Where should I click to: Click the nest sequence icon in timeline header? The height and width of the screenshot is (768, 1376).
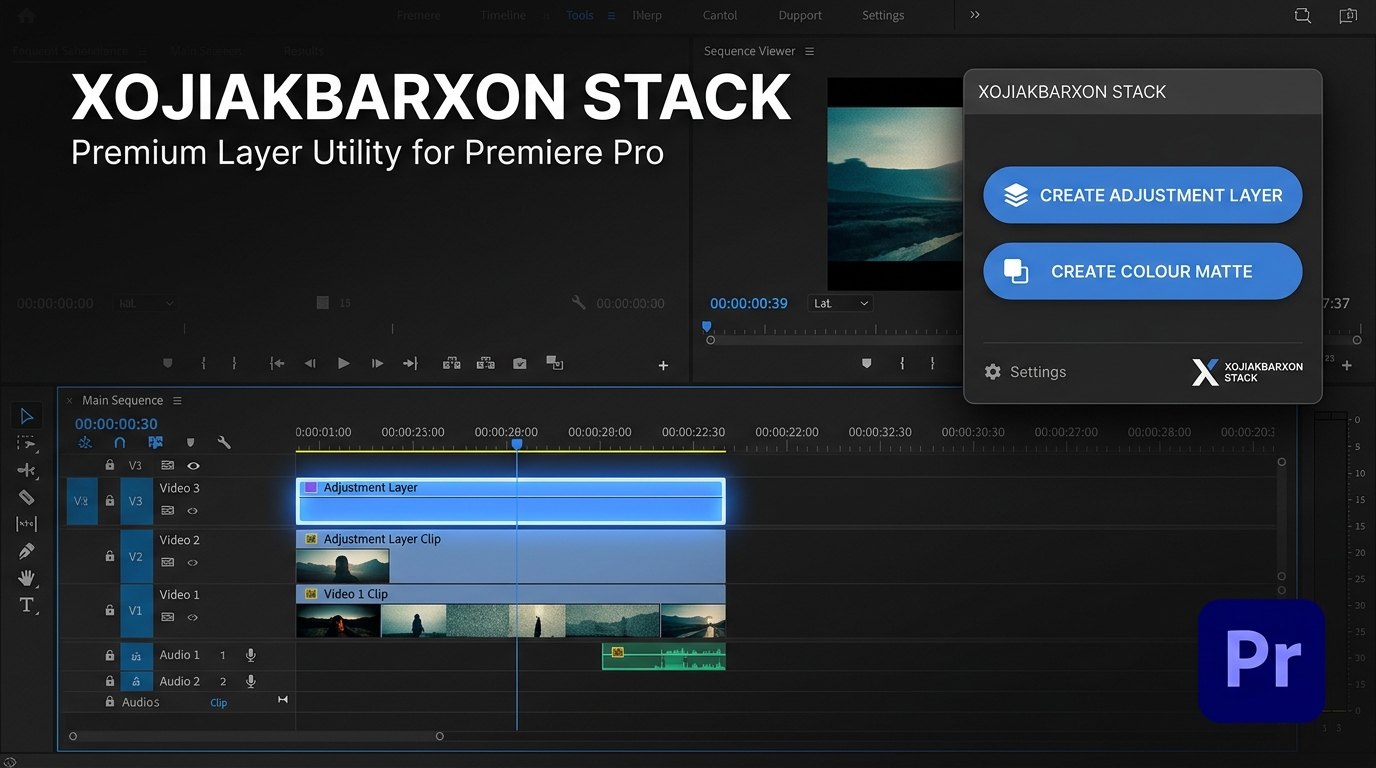[x=86, y=442]
